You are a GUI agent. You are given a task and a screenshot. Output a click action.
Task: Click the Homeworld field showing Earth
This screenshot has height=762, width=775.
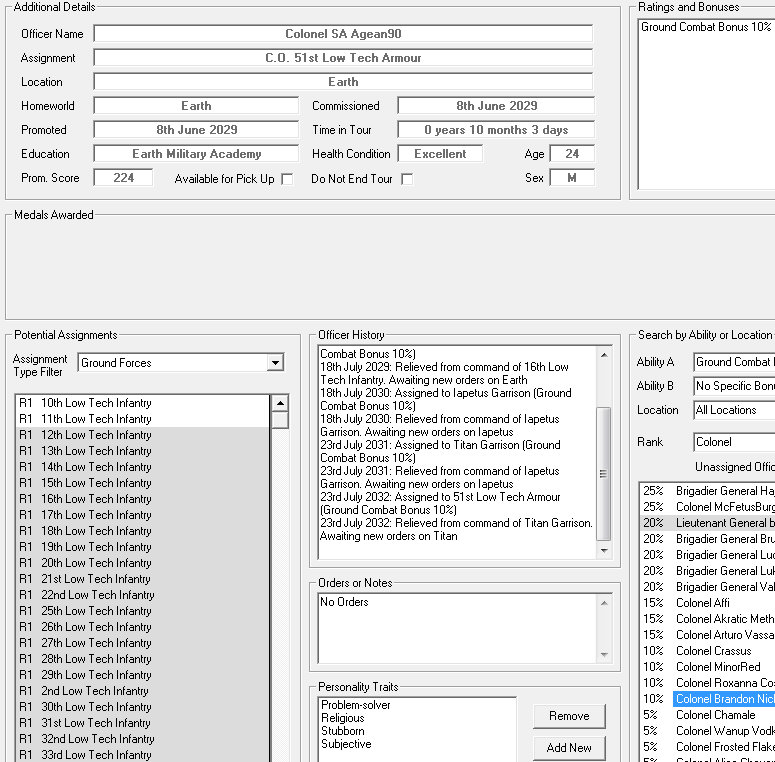[x=196, y=106]
